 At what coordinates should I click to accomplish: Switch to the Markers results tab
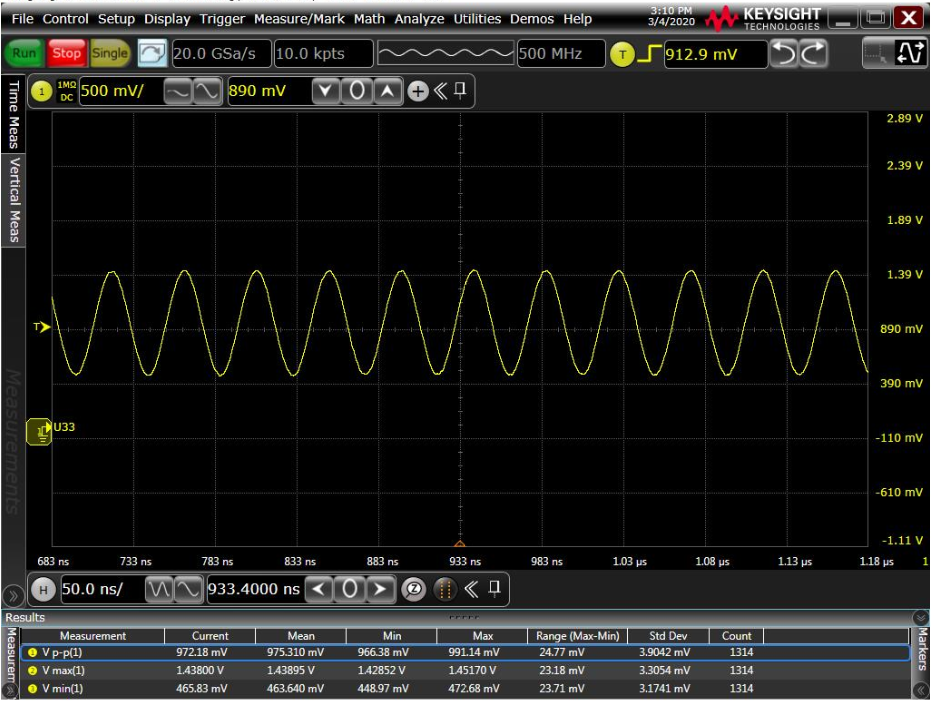[921, 649]
